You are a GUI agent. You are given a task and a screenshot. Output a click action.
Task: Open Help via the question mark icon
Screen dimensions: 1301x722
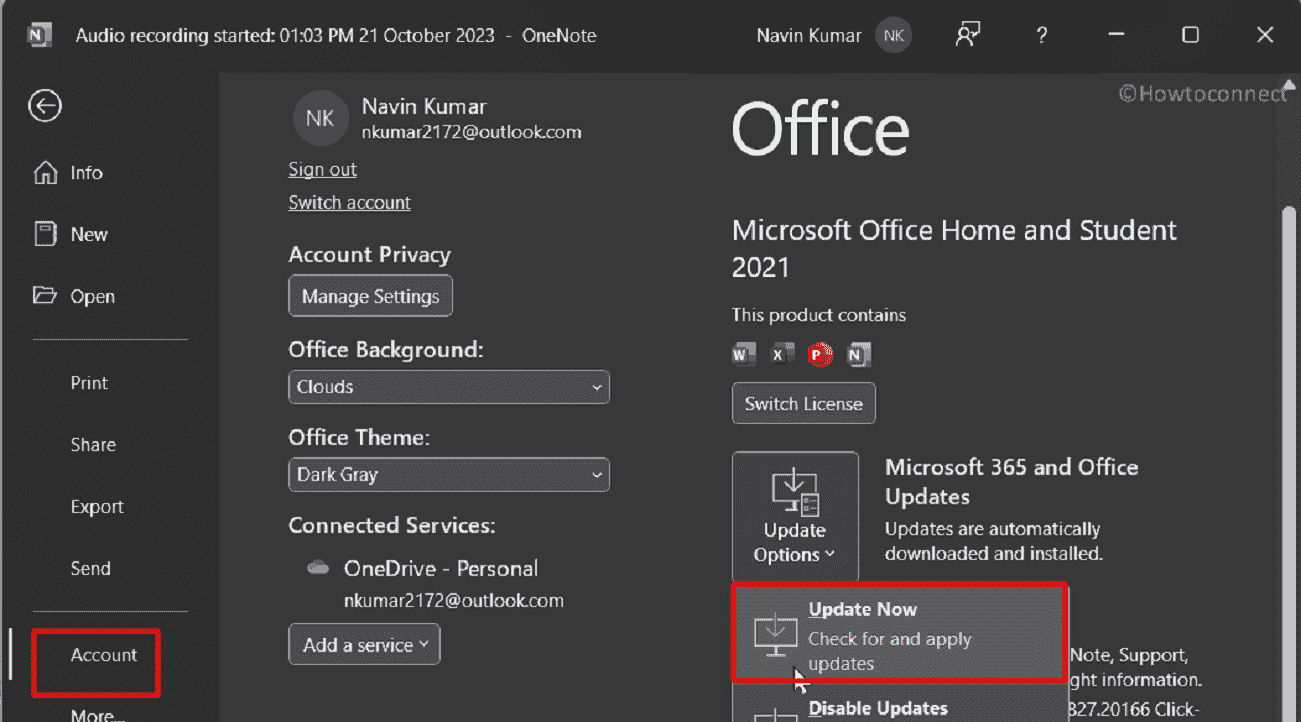(x=1041, y=35)
